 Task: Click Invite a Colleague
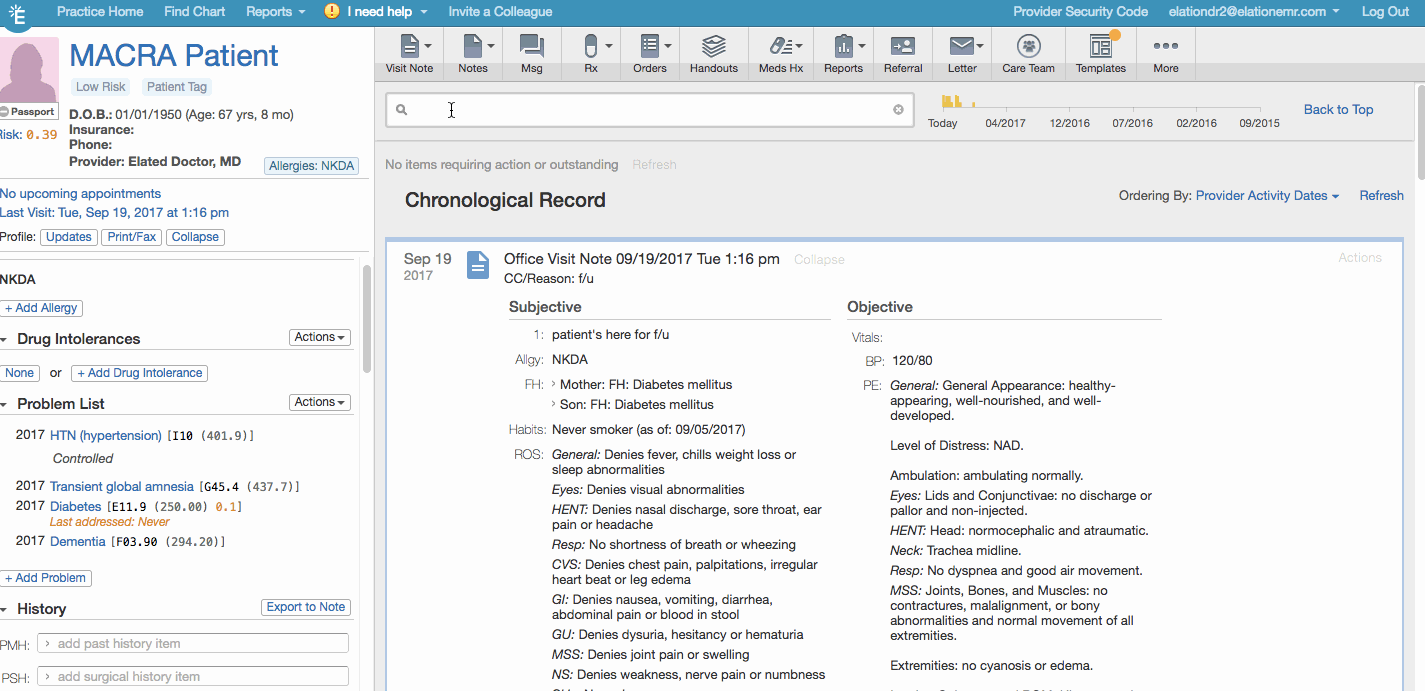(x=500, y=12)
